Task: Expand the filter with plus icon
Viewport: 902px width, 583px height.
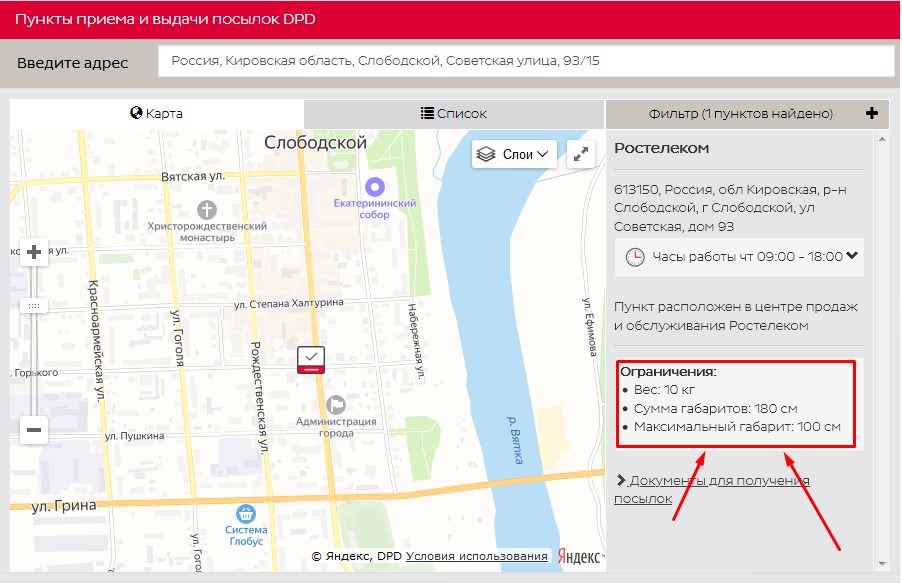Action: coord(871,114)
